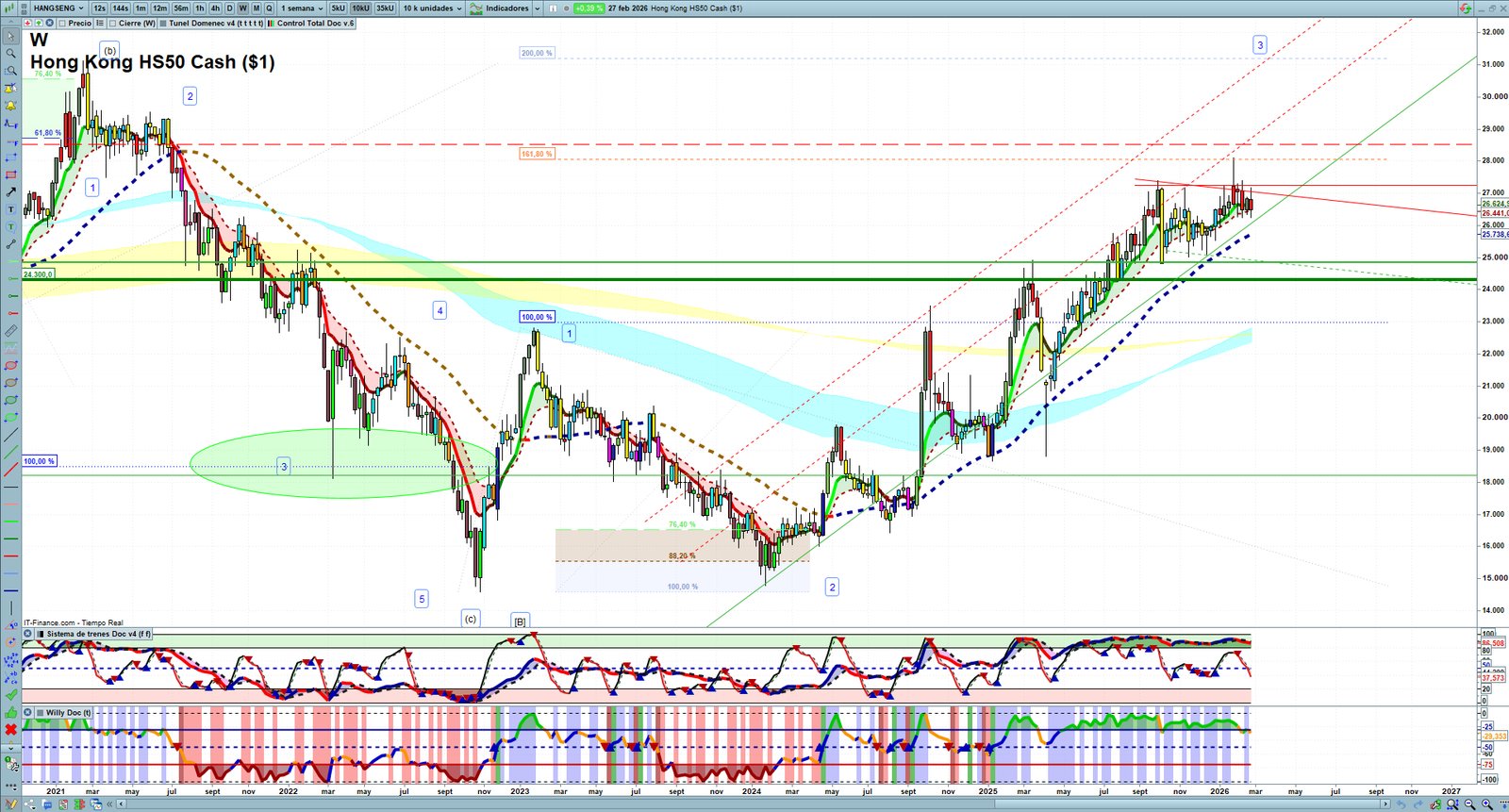Image resolution: width=1509 pixels, height=812 pixels.
Task: Remove the Sistema de trenes Doc panel
Action: tap(28, 634)
